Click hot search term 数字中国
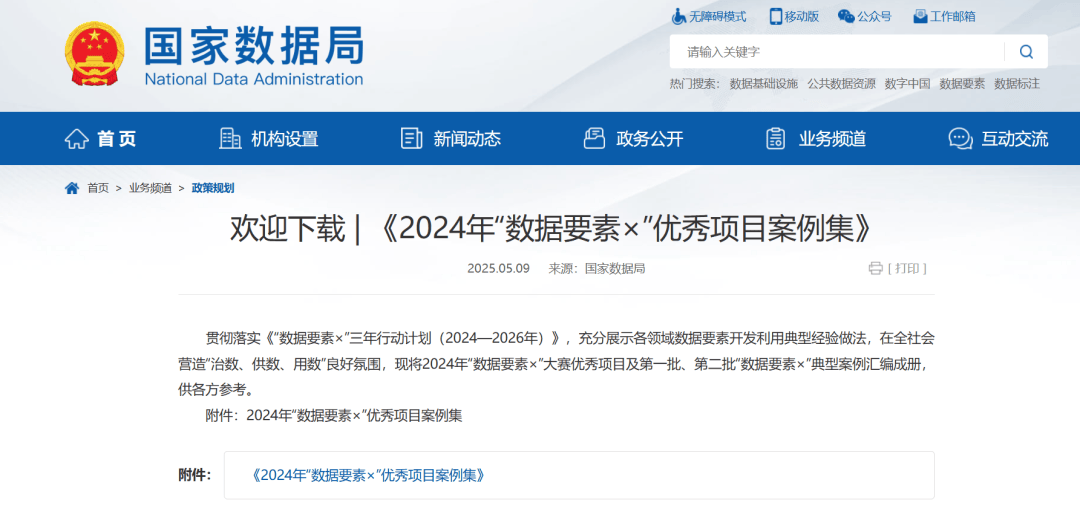The width and height of the screenshot is (1080, 532). coord(908,84)
